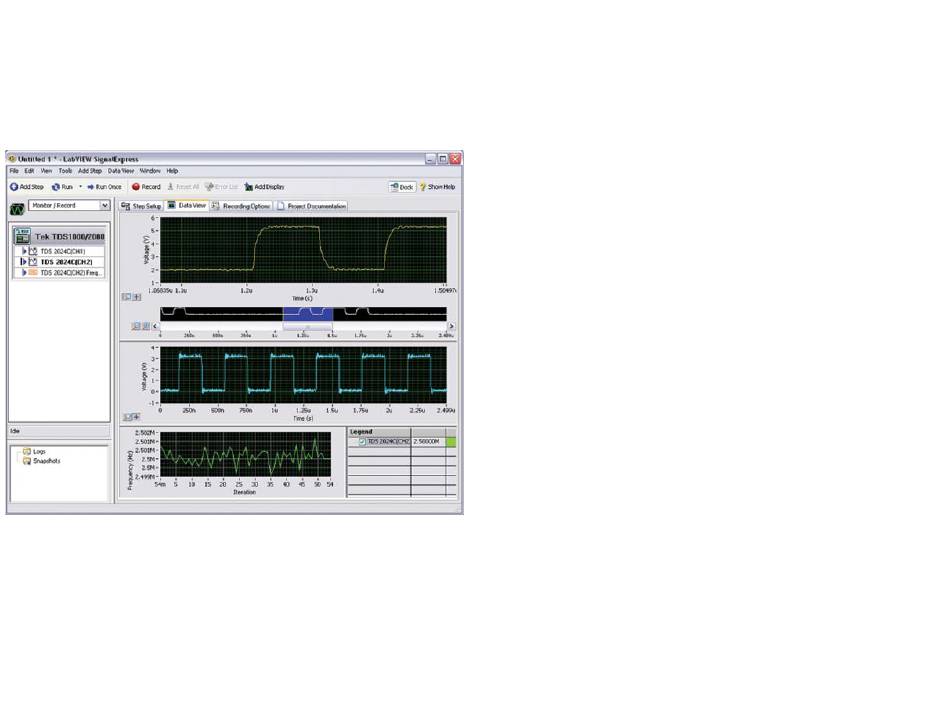Open the Add Step menu
Screen dimensions: 950x715
click(x=90, y=171)
